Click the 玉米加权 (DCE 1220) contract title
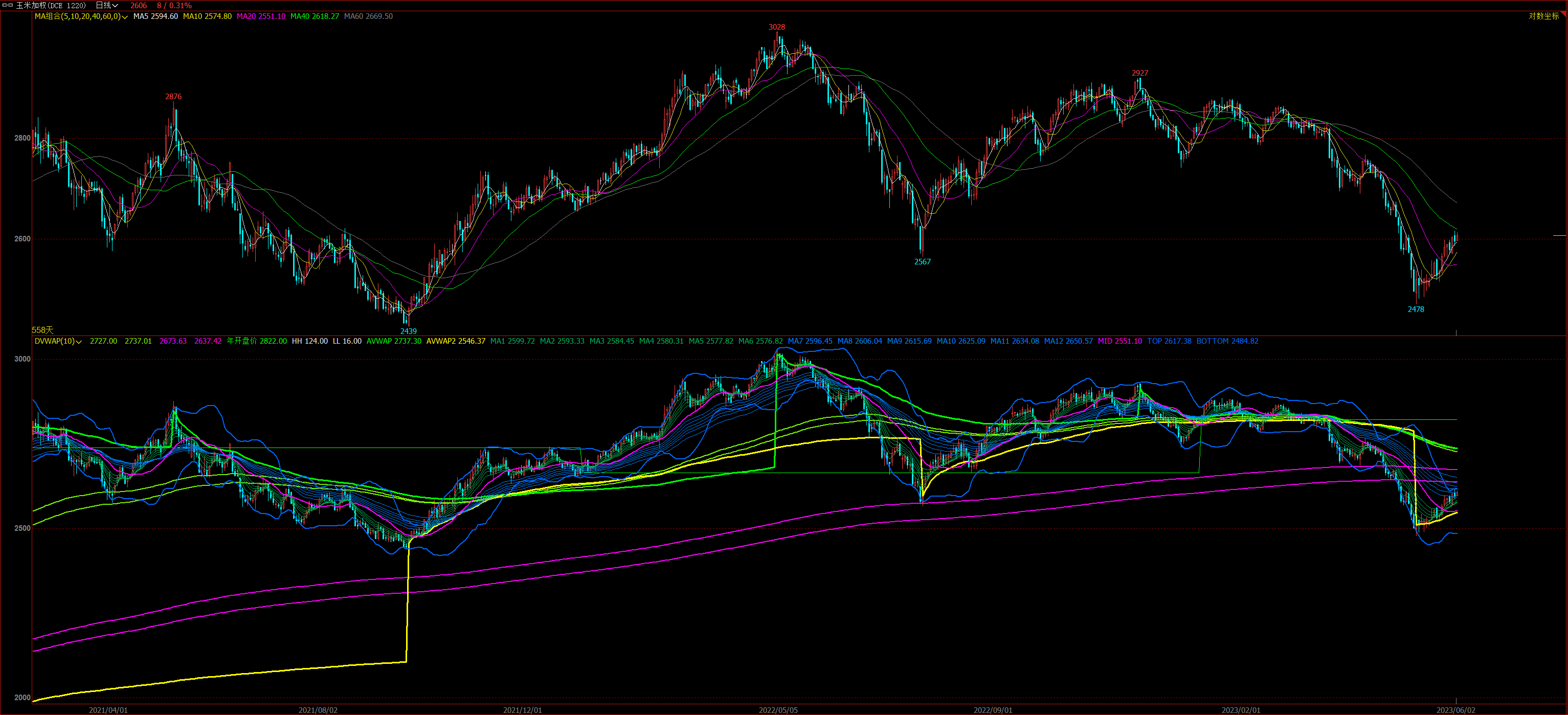Screen dimensions: 1568x715 coord(51,6)
